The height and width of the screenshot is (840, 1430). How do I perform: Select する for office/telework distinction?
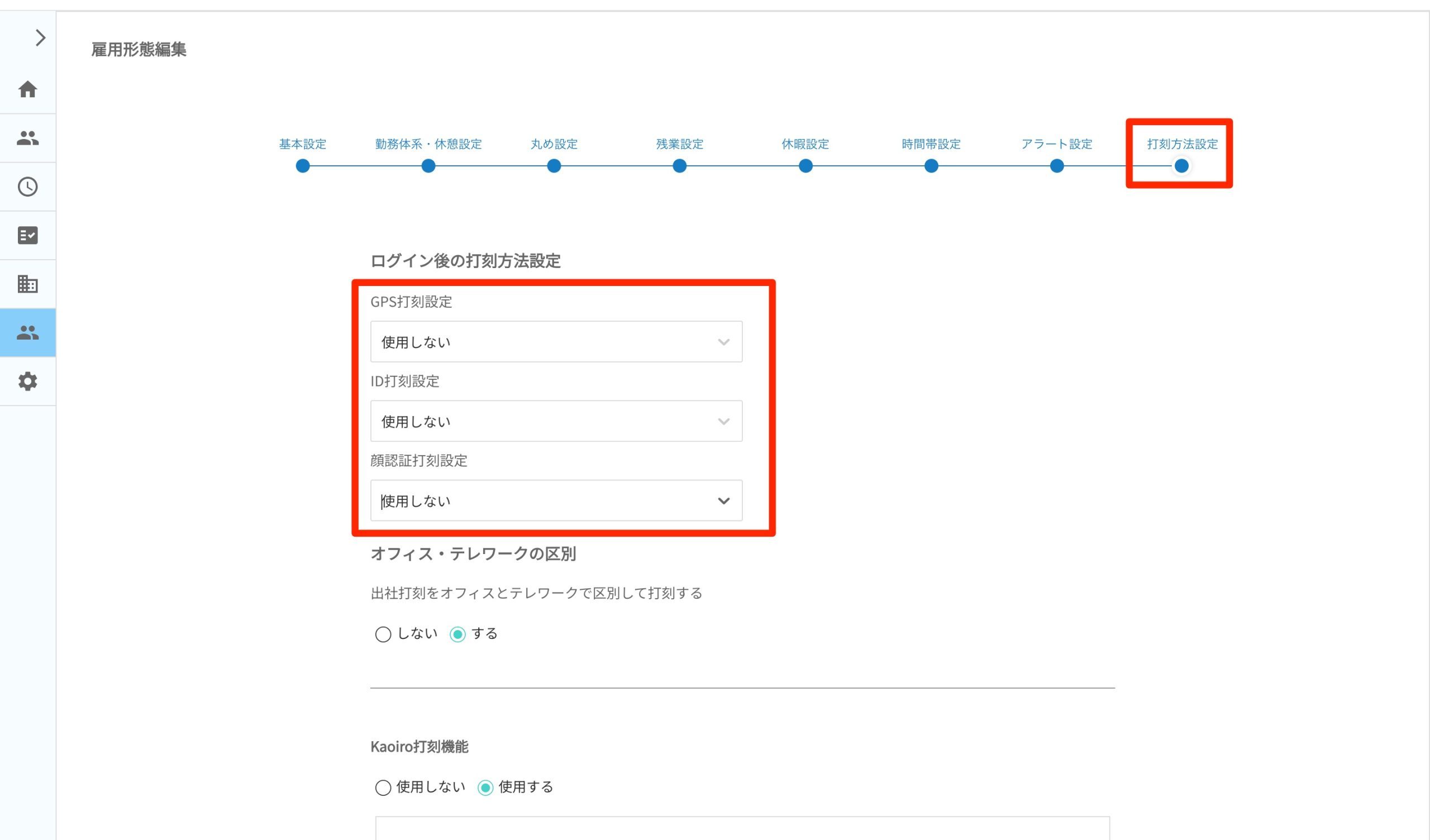point(457,634)
